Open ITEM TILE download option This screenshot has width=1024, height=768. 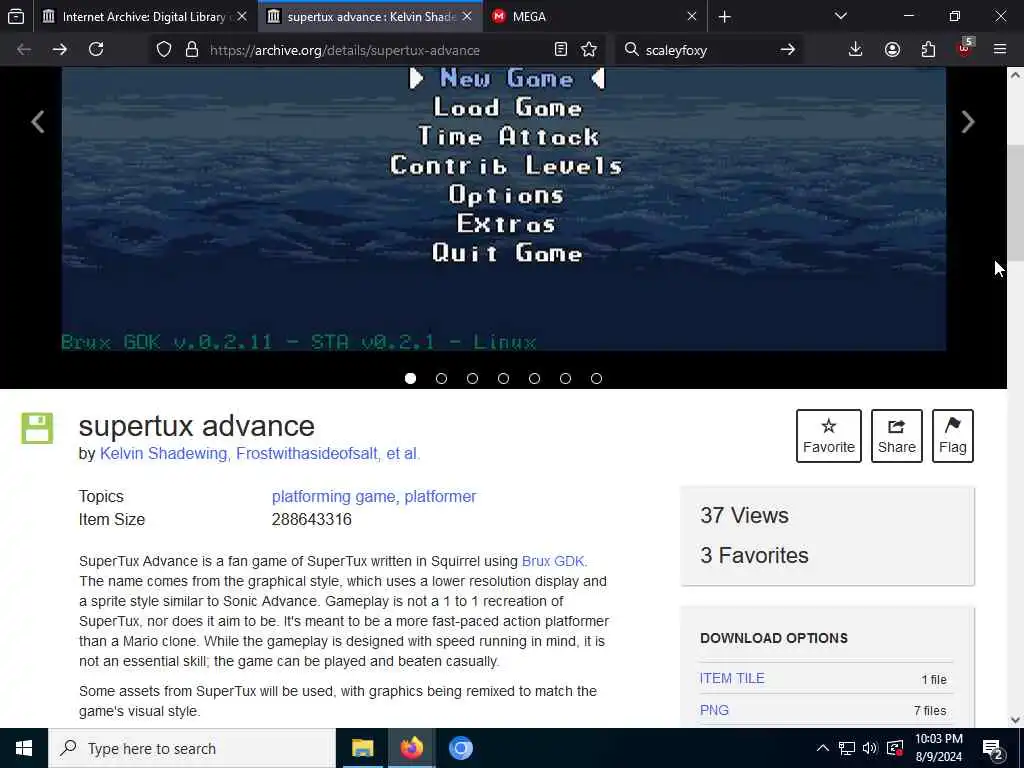click(x=732, y=679)
